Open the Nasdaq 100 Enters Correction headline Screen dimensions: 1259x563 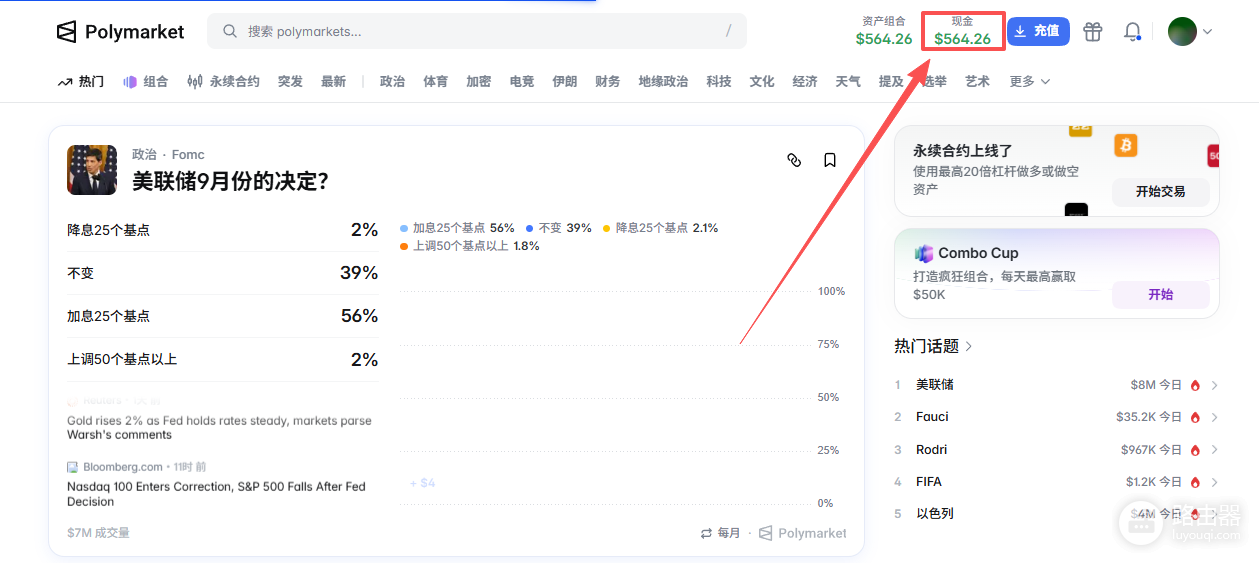pos(216,494)
